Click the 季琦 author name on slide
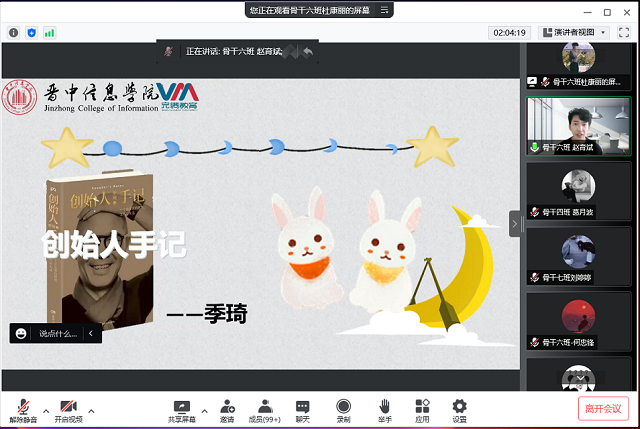The height and width of the screenshot is (429, 640). 226,314
